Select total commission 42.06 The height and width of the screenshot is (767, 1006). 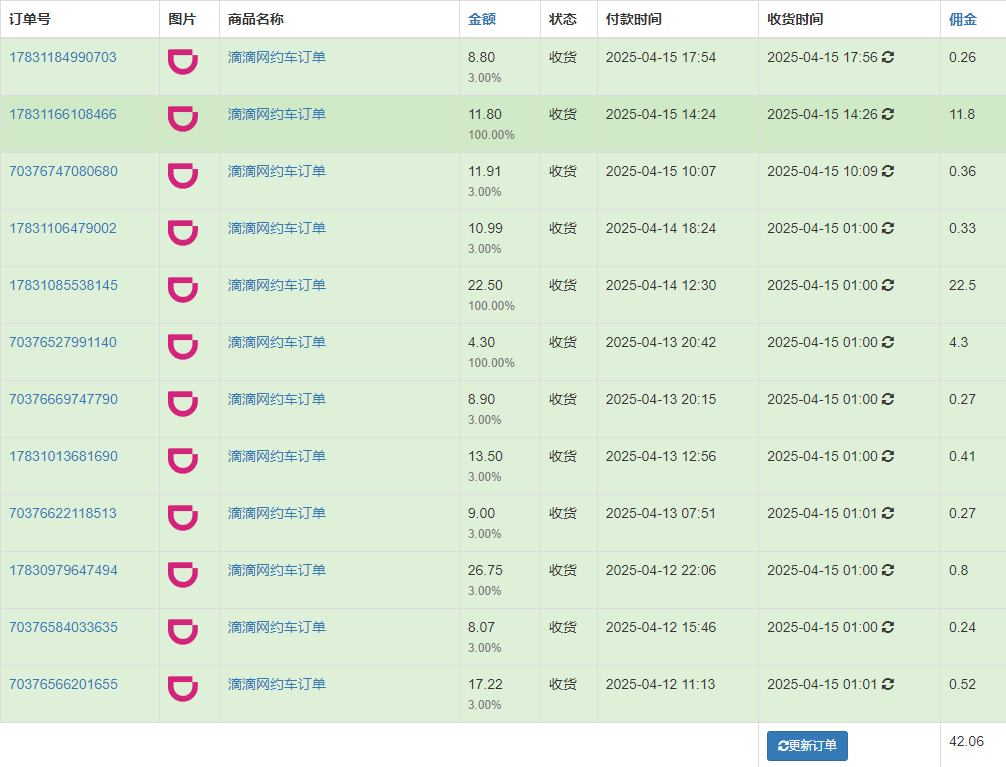tap(966, 741)
